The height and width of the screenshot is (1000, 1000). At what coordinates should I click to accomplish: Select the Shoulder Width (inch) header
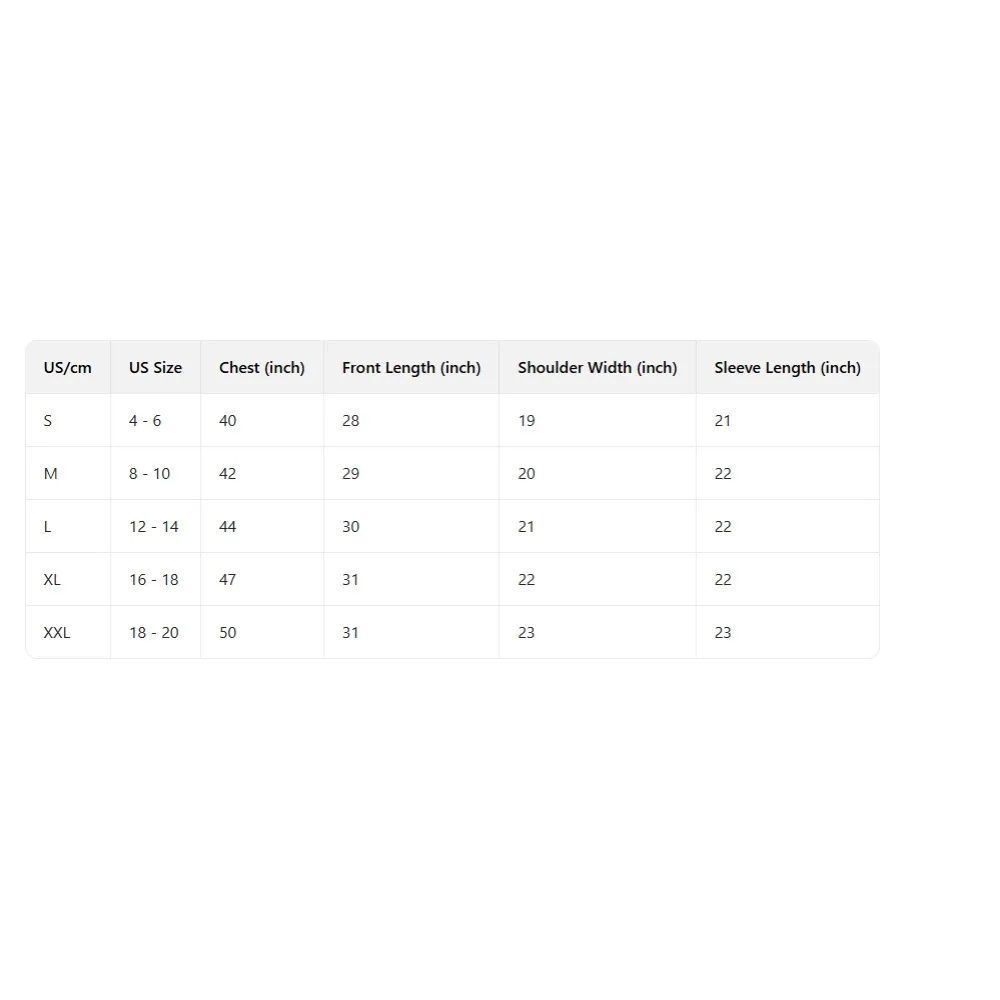point(597,368)
